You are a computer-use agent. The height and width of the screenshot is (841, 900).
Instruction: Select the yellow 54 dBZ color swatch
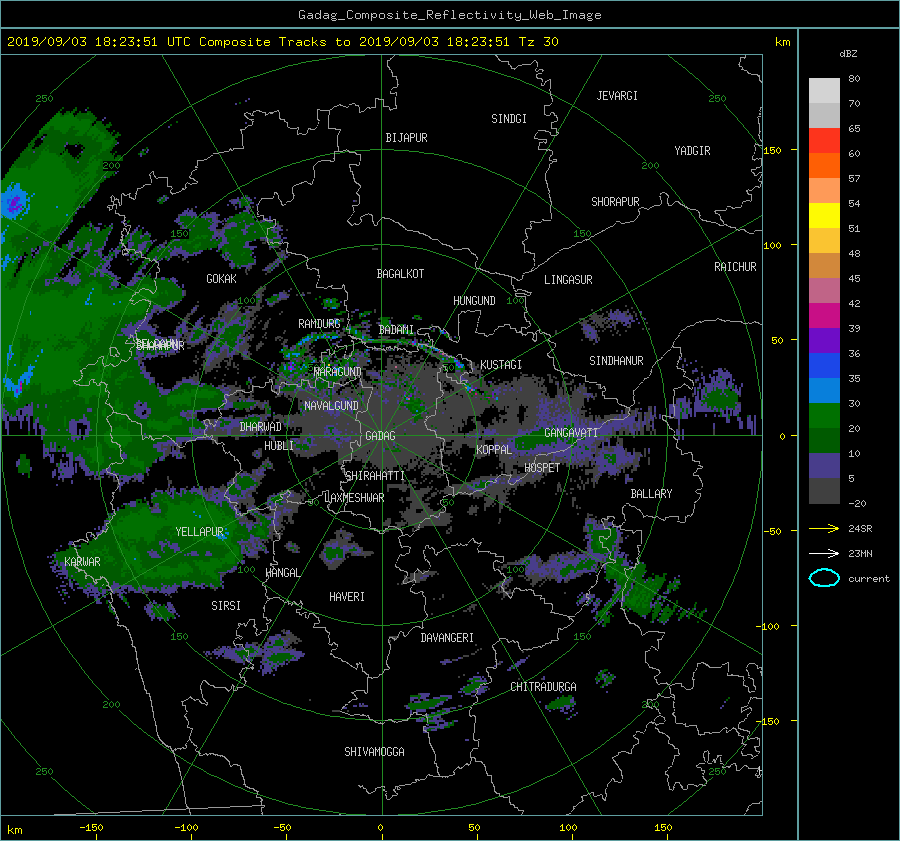[x=824, y=216]
